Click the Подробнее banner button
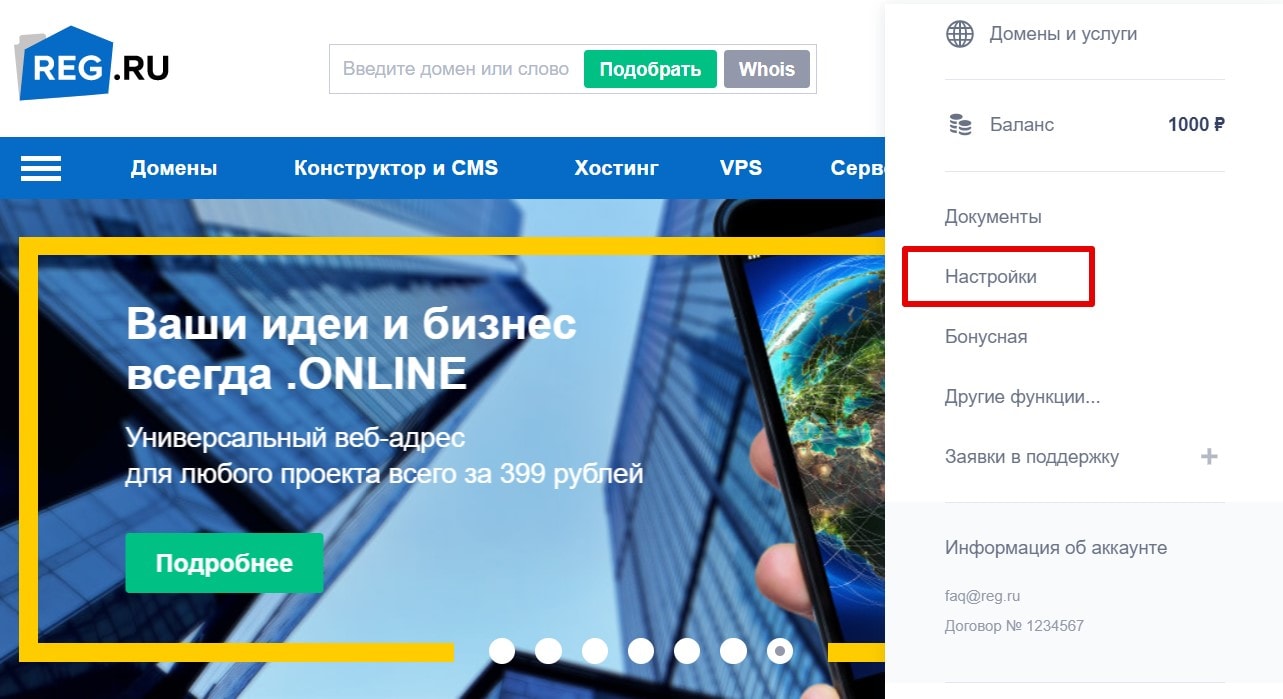The image size is (1283, 699). tap(224, 563)
